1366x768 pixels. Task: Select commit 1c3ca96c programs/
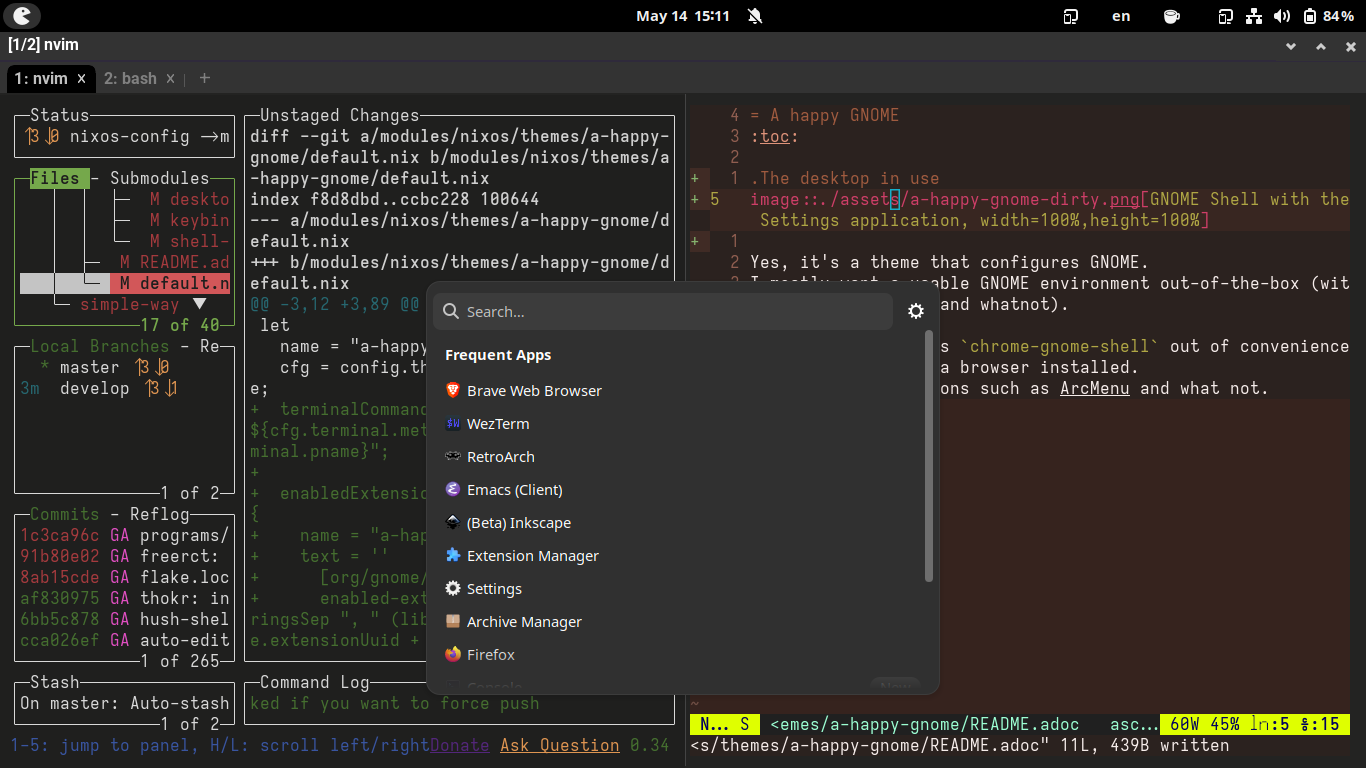tap(125, 535)
